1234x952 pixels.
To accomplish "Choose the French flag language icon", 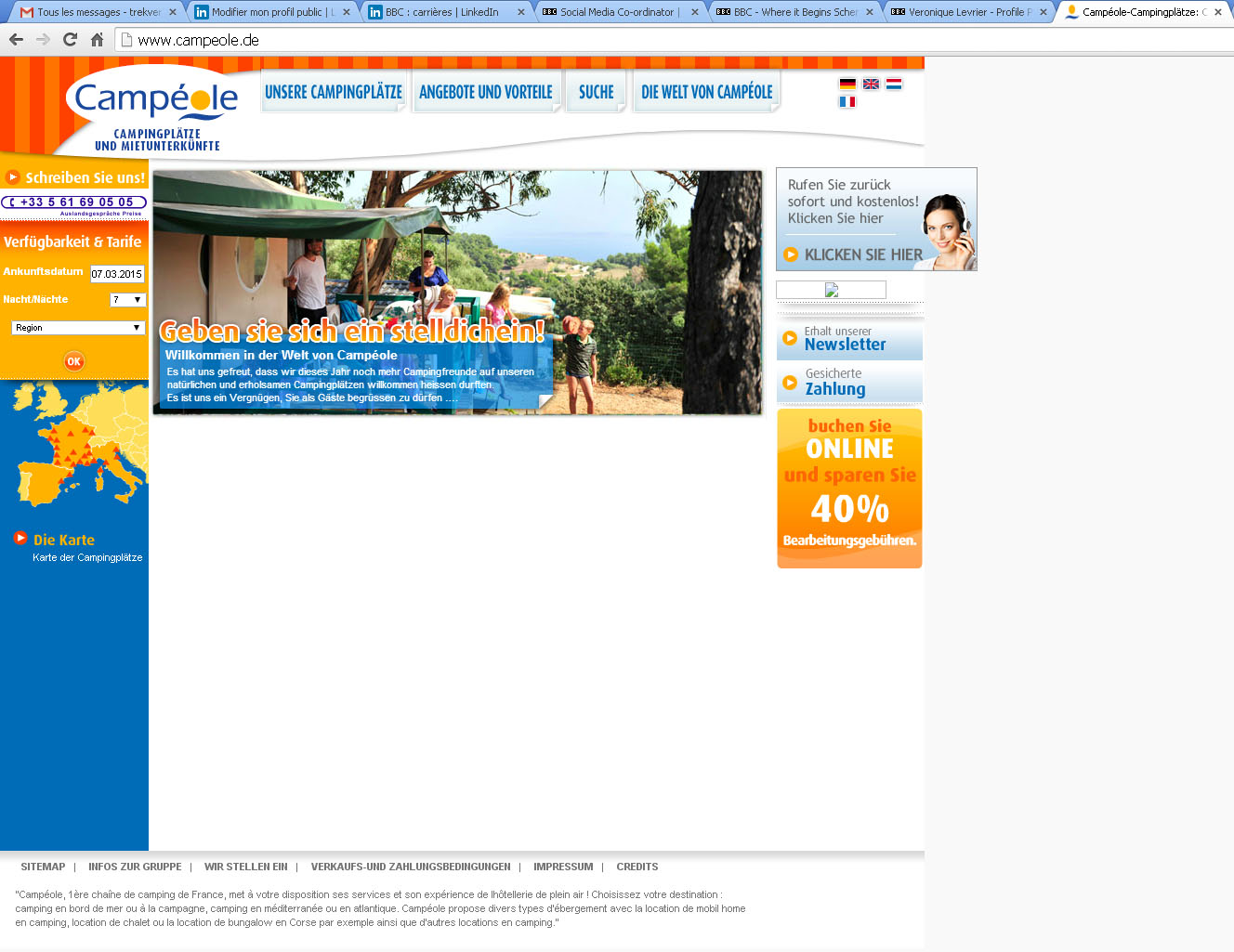I will [847, 102].
